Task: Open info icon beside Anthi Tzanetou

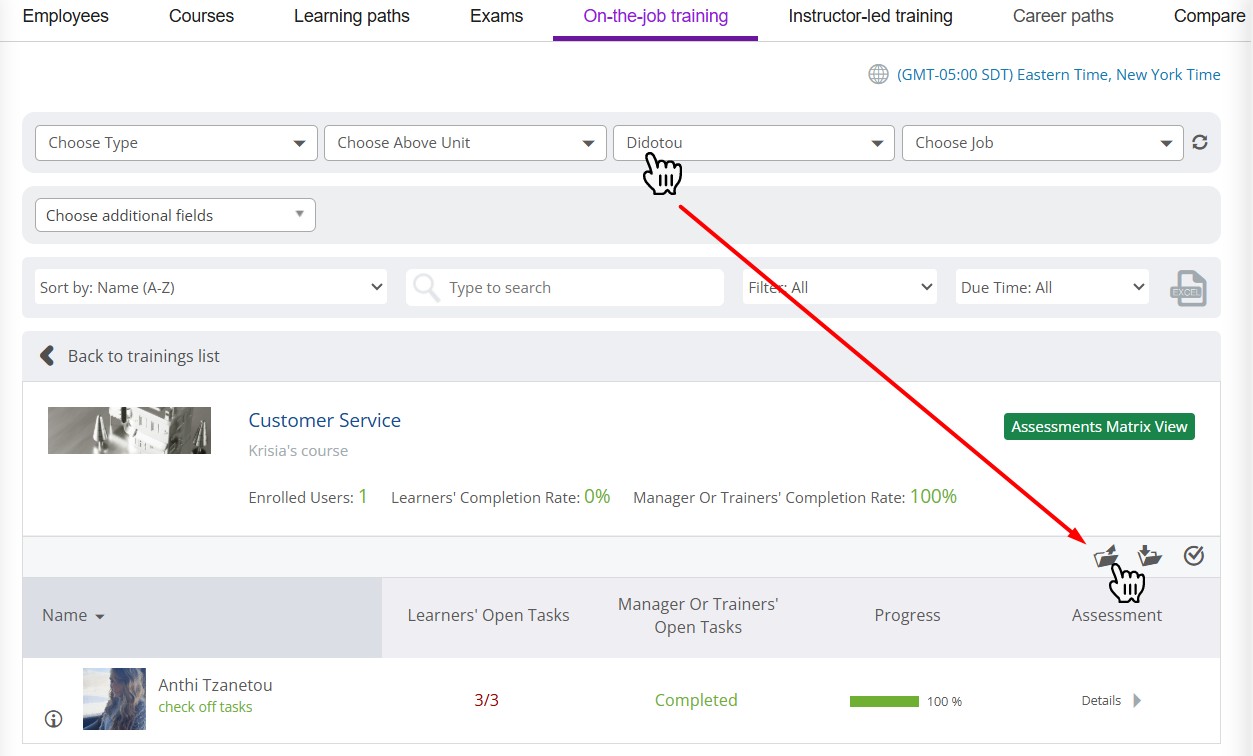Action: pyautogui.click(x=54, y=719)
